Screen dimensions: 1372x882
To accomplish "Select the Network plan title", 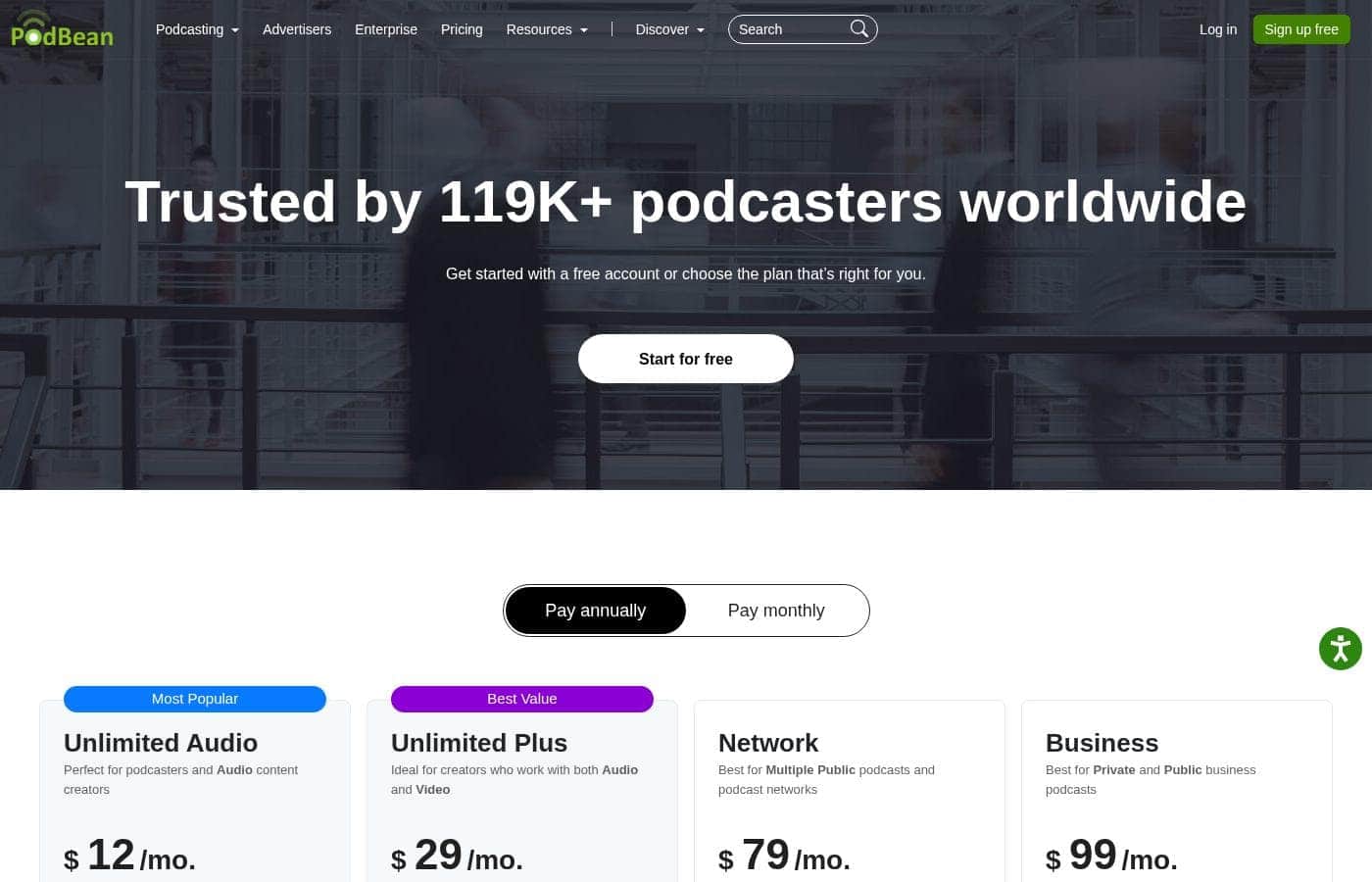I will (x=768, y=743).
